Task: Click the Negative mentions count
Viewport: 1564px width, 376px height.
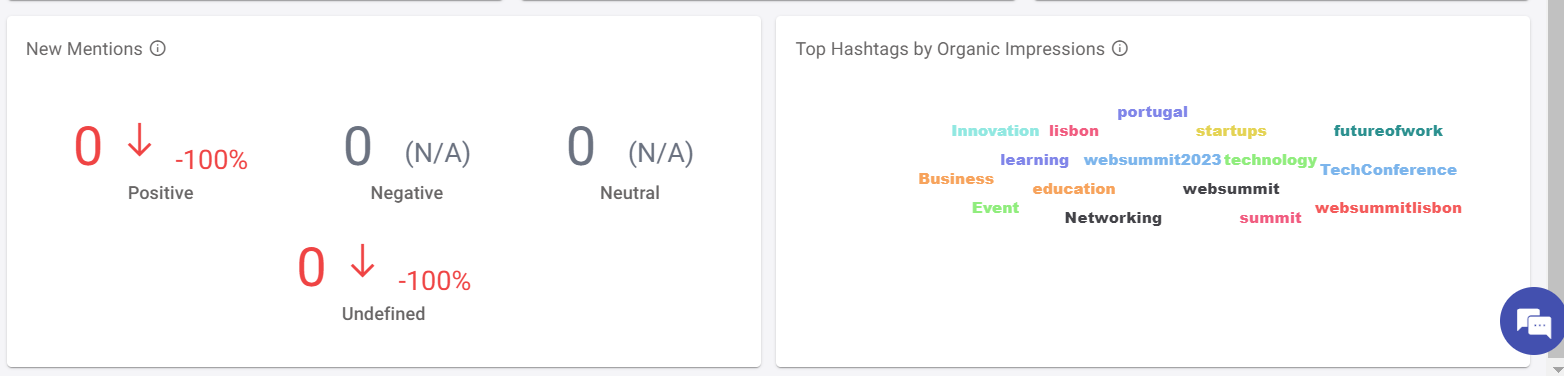Action: click(358, 146)
